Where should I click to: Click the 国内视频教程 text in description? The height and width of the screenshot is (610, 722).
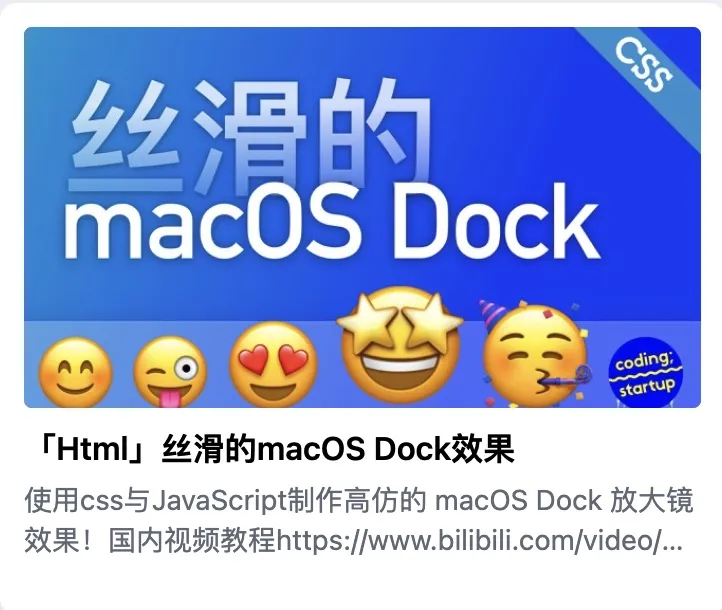pyautogui.click(x=192, y=540)
